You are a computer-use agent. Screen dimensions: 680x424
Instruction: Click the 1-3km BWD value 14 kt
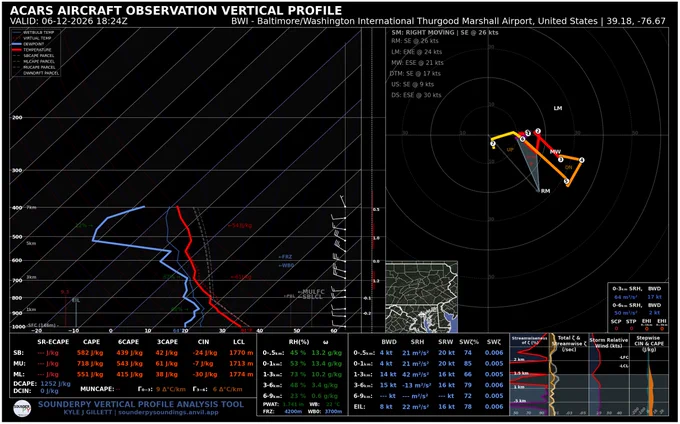(388, 375)
